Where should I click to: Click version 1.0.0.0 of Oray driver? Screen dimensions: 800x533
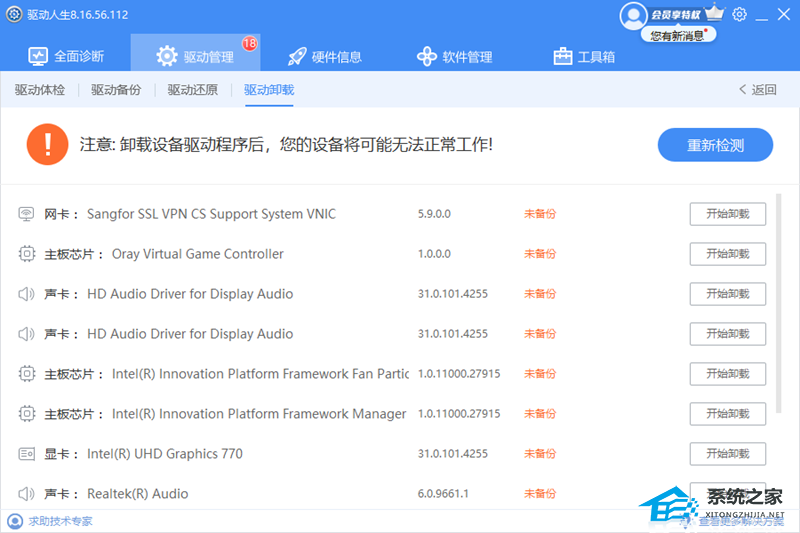[434, 253]
